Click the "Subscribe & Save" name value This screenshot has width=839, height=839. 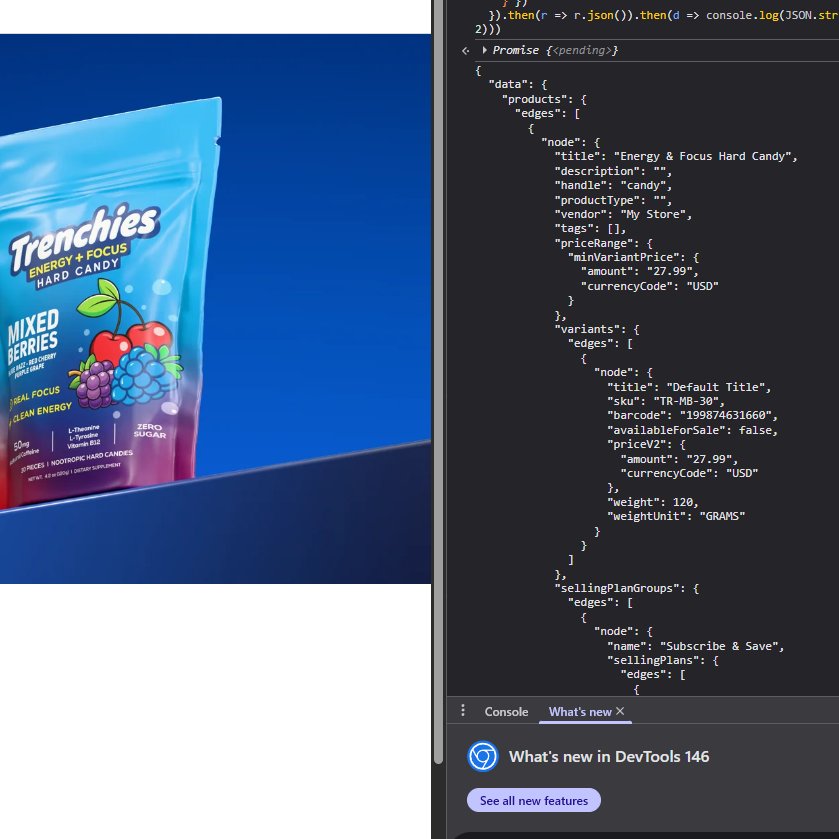pyautogui.click(x=721, y=646)
